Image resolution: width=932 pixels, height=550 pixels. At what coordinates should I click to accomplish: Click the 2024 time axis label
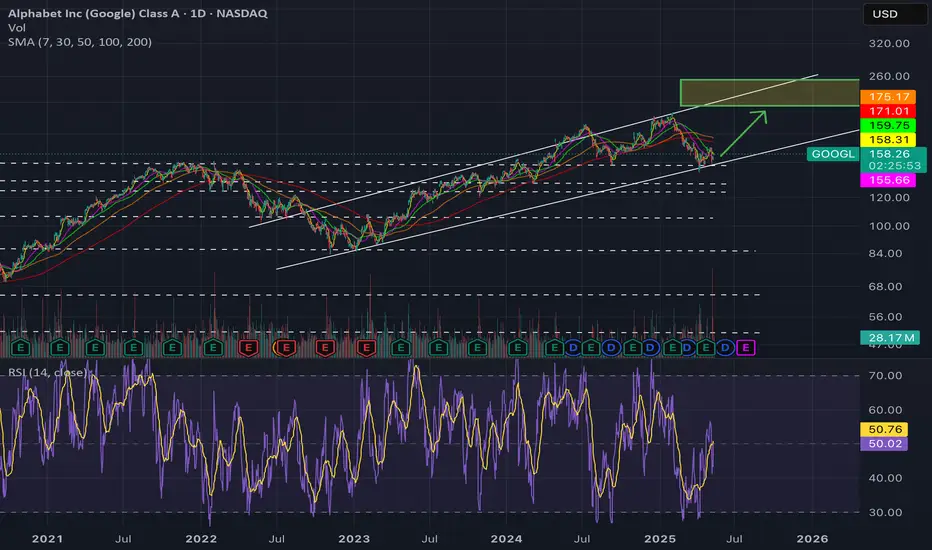506,539
